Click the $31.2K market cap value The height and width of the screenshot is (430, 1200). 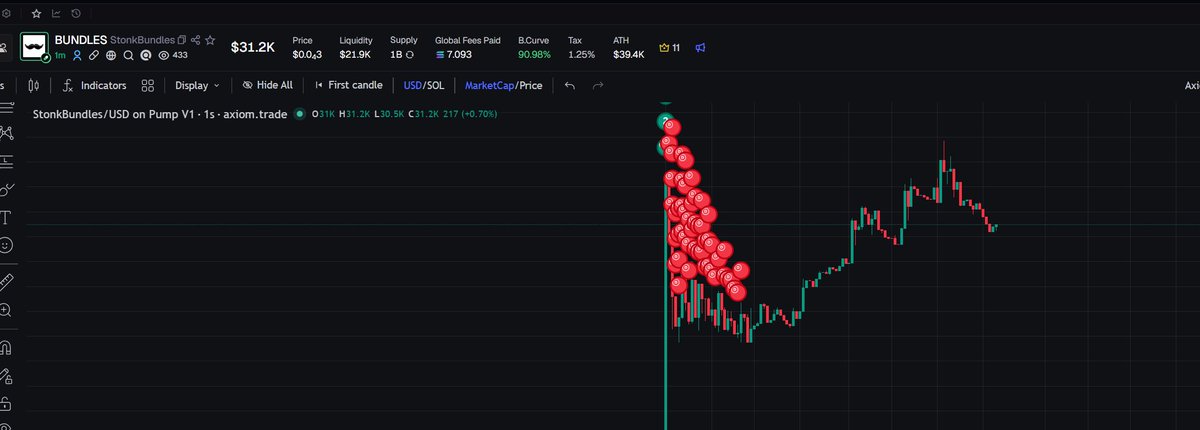pos(253,47)
